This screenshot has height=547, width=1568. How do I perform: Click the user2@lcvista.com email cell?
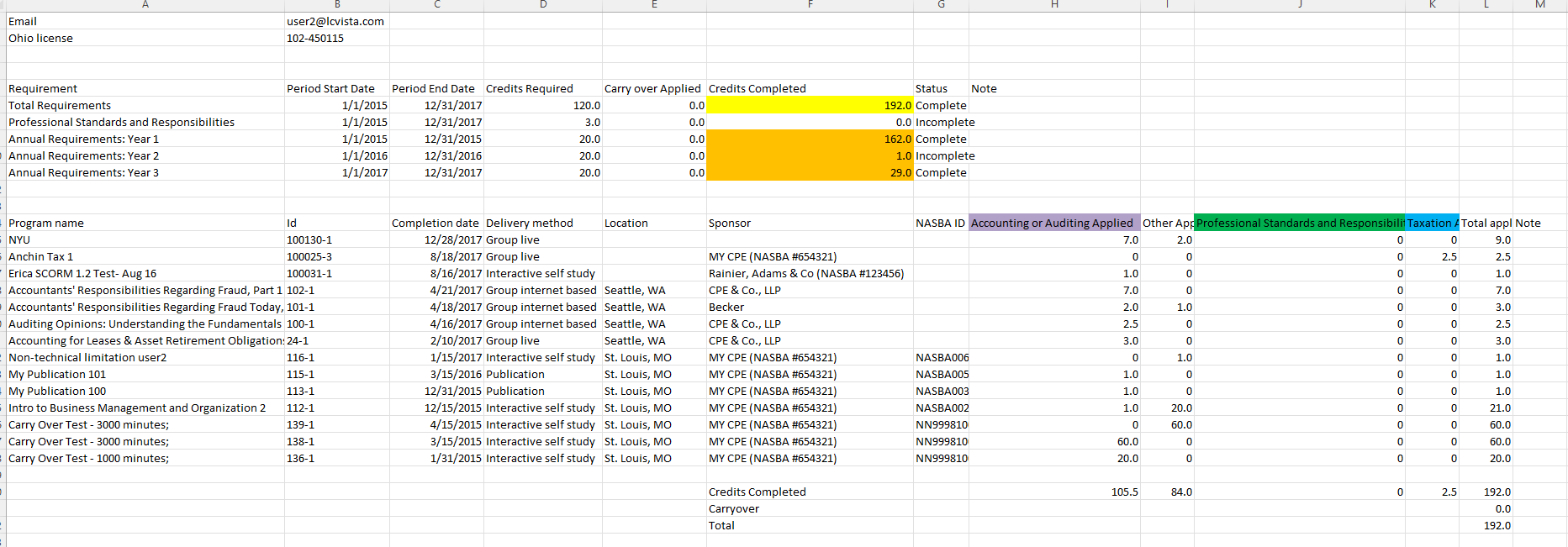tap(335, 22)
